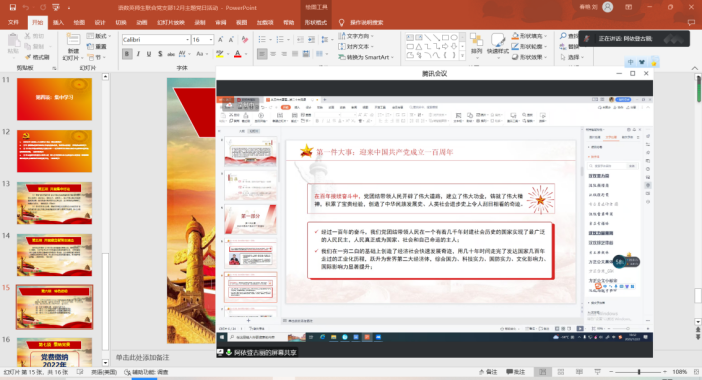Viewport: 702px width, 380px height.
Task: Toggle Underline formatting button
Action: [x=149, y=54]
